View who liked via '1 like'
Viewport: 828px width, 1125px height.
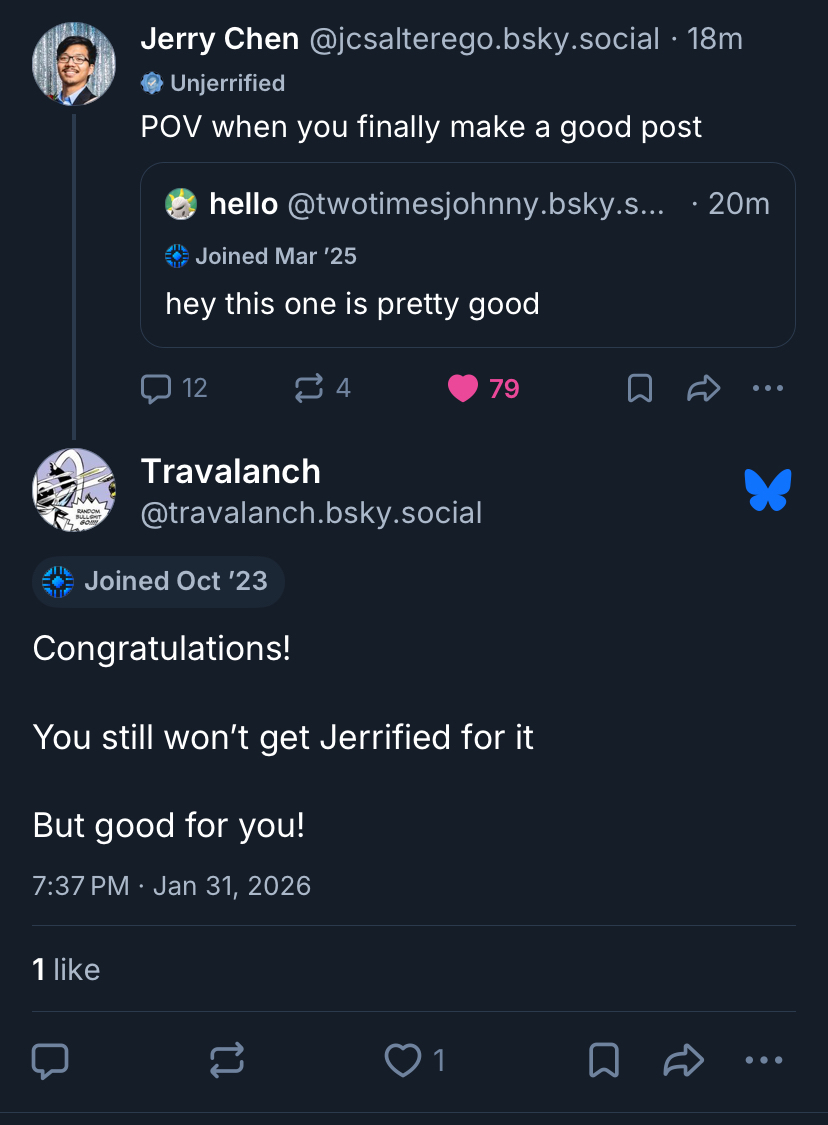click(66, 969)
